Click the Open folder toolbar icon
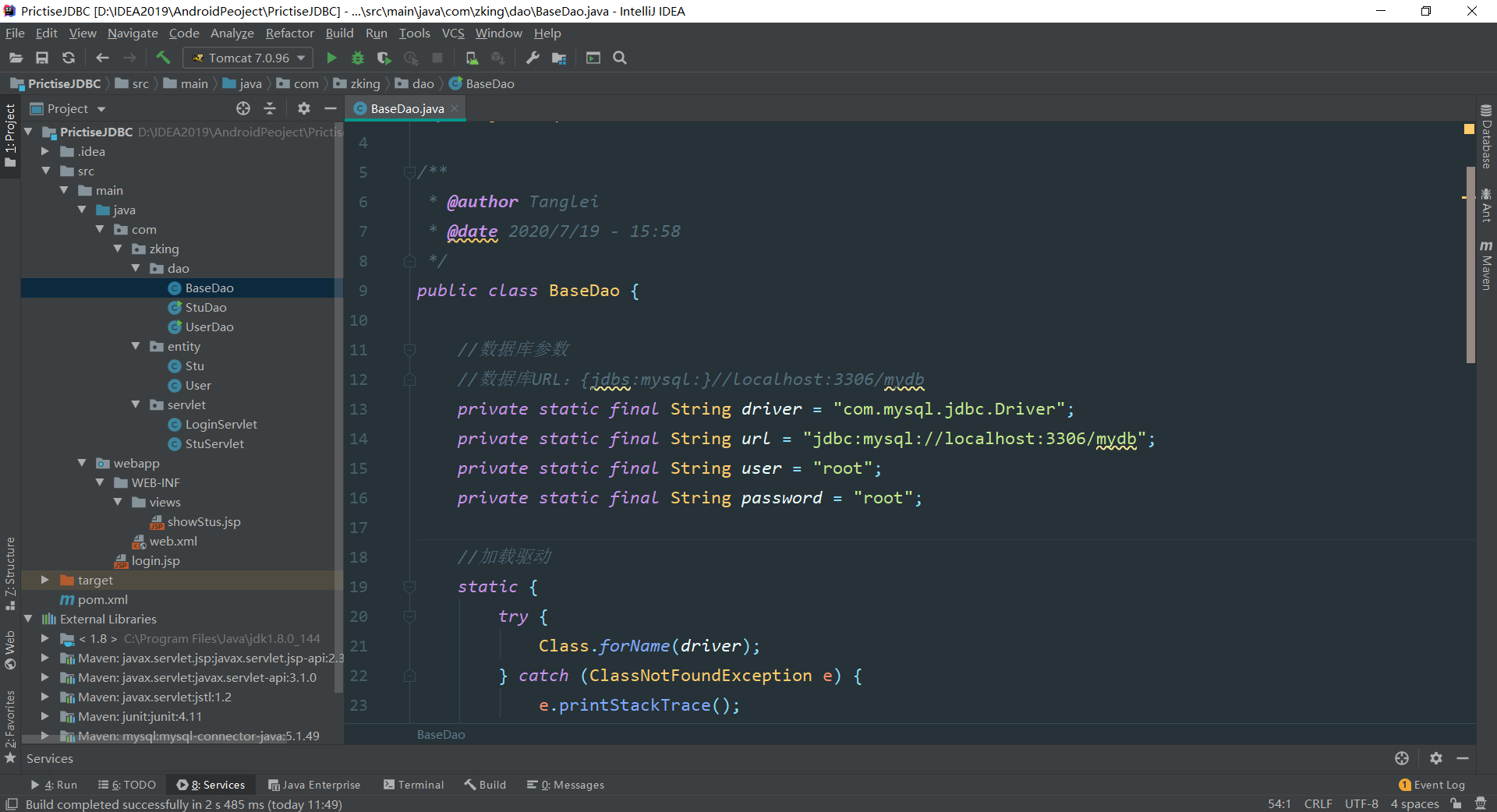 [16, 58]
